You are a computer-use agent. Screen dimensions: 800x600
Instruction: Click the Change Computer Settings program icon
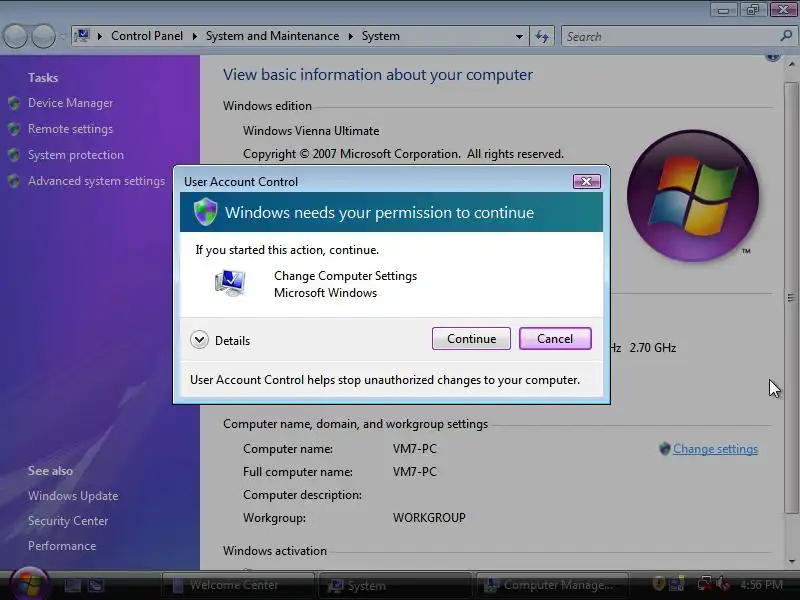(x=231, y=284)
